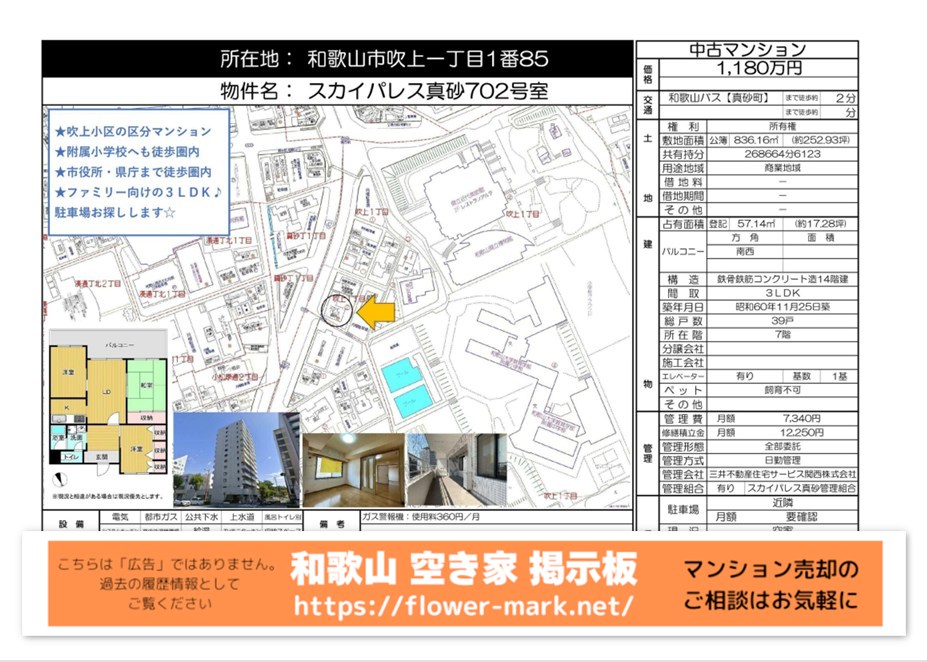Click the マンション売却のご相談 text
The image size is (927, 662).
pyautogui.click(x=769, y=585)
